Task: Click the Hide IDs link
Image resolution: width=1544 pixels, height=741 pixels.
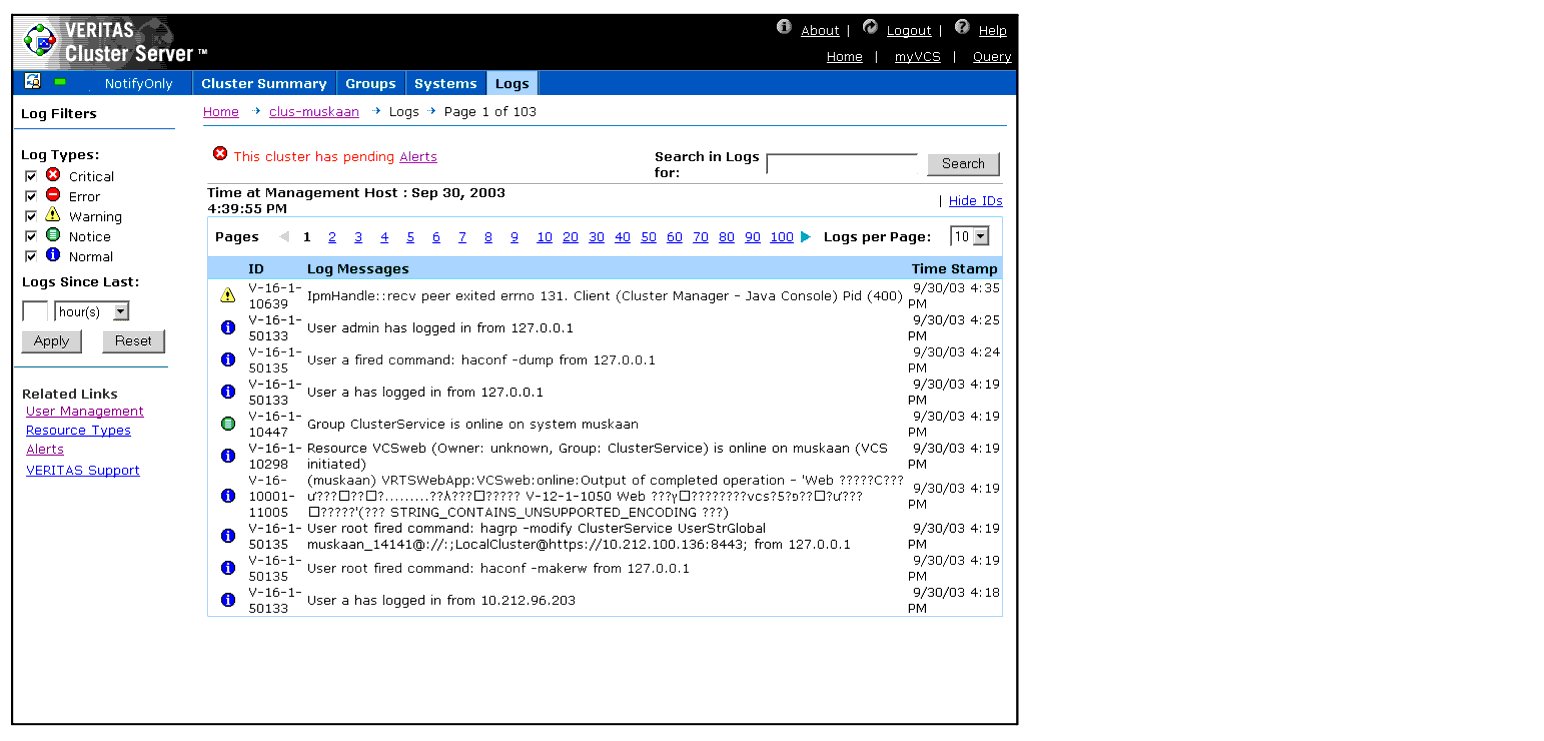Action: coord(975,201)
